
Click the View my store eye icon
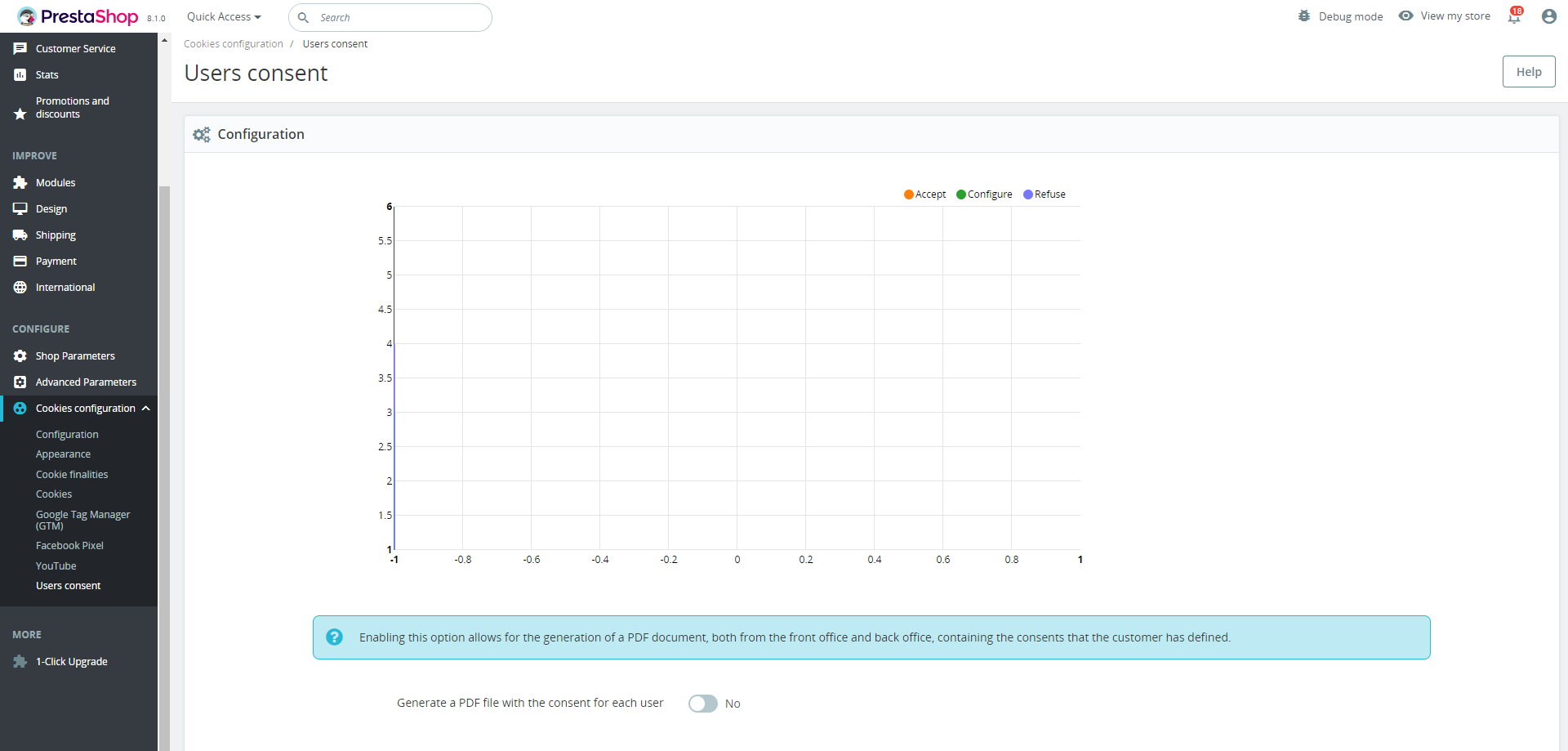click(1405, 16)
